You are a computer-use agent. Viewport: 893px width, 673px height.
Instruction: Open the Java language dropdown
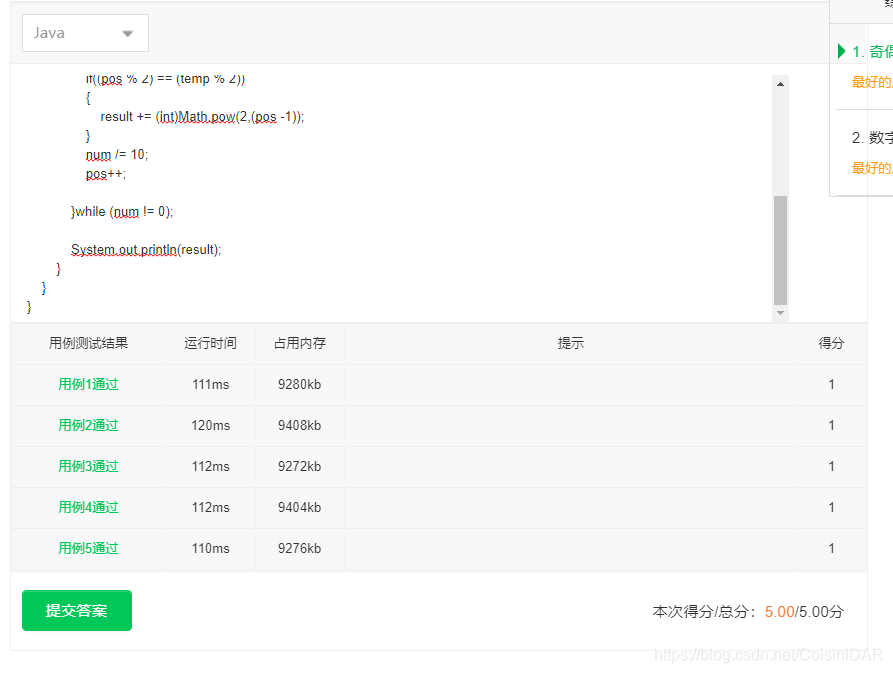click(x=85, y=33)
